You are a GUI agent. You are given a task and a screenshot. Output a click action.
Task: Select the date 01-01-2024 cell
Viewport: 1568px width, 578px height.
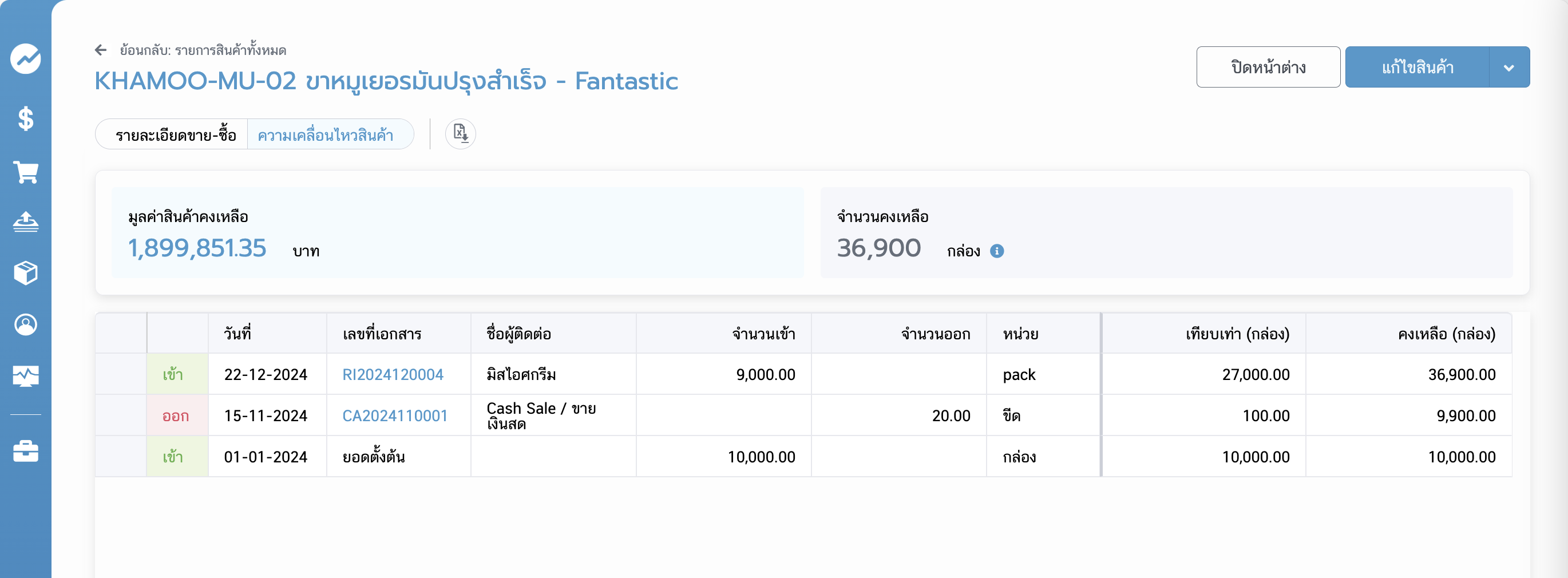(266, 457)
